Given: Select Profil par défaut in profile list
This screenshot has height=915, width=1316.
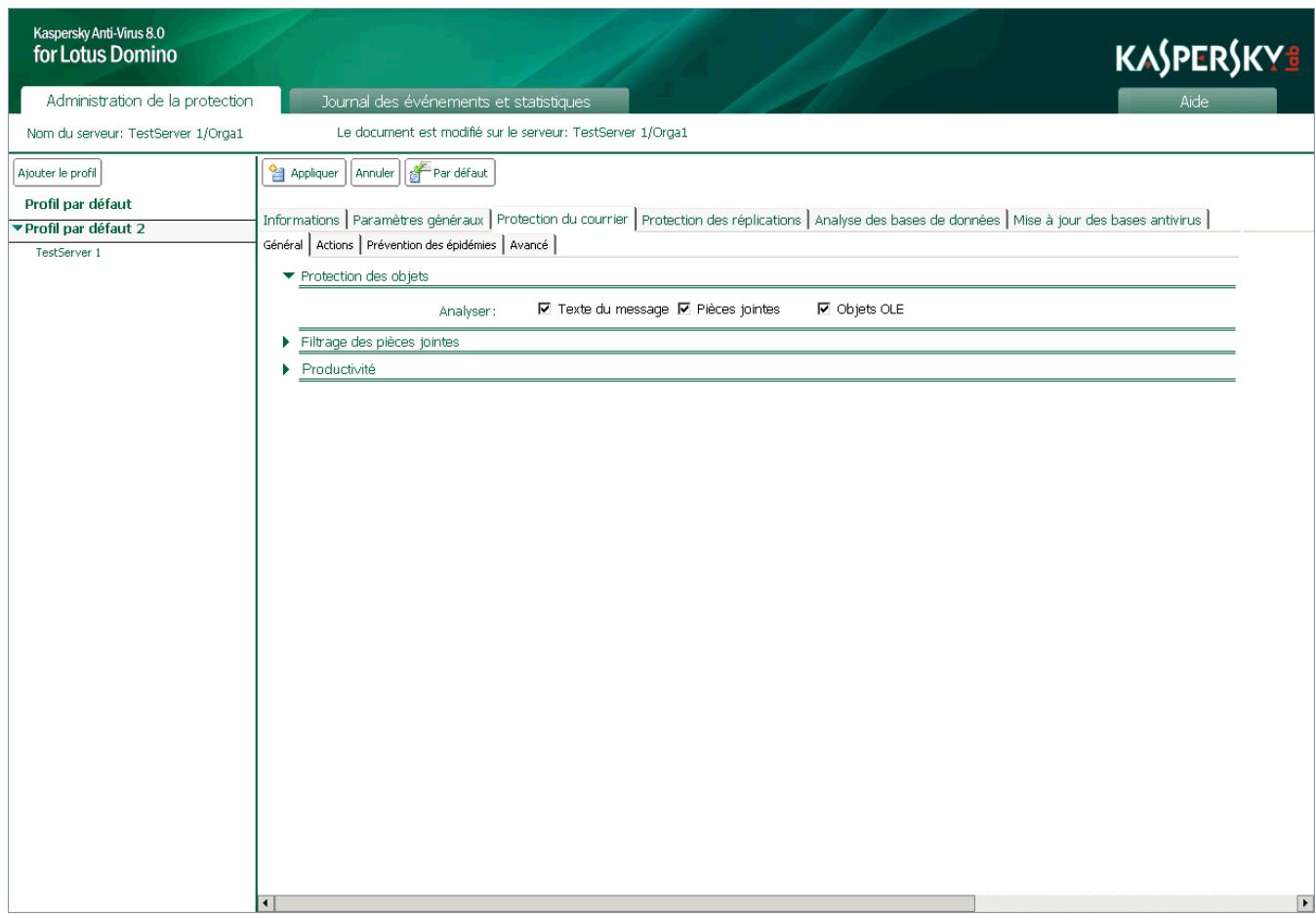Looking at the screenshot, I should tap(78, 204).
